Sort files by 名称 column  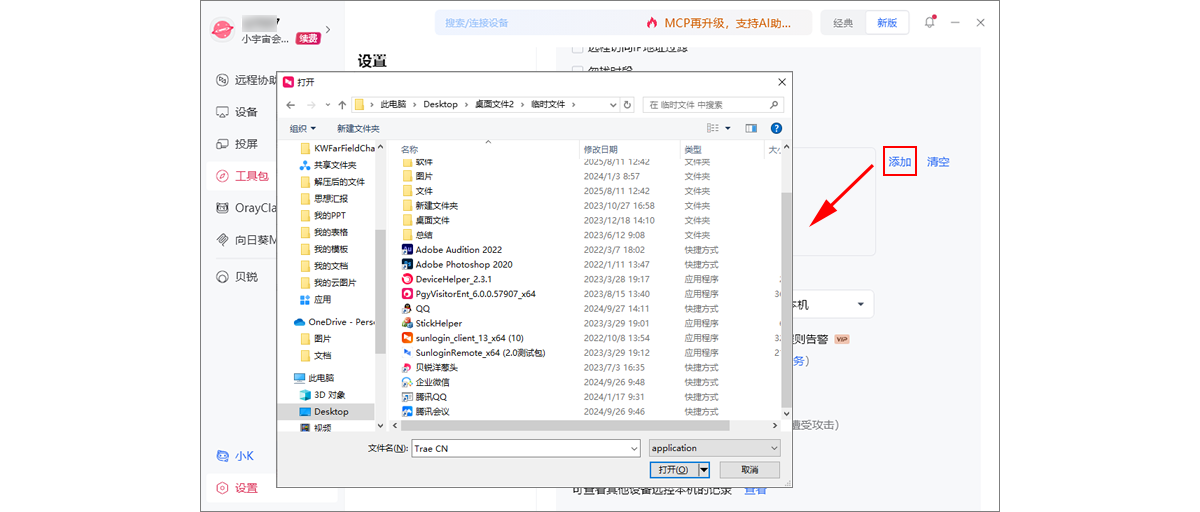click(x=409, y=149)
